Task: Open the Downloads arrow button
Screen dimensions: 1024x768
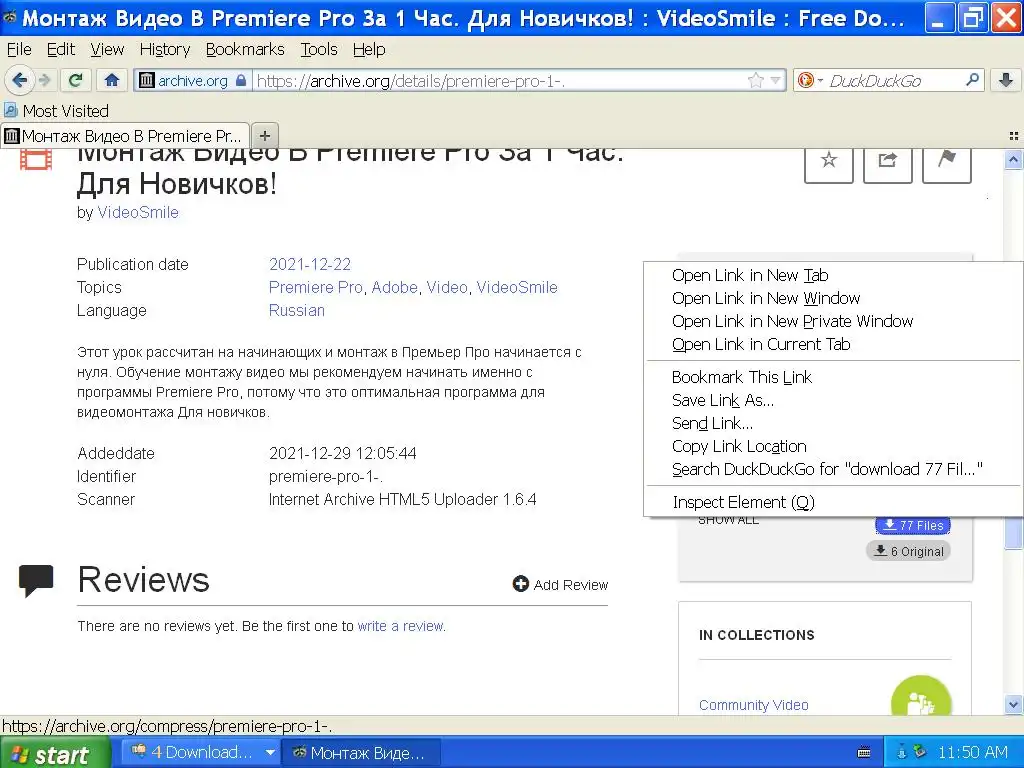Action: 1006,80
